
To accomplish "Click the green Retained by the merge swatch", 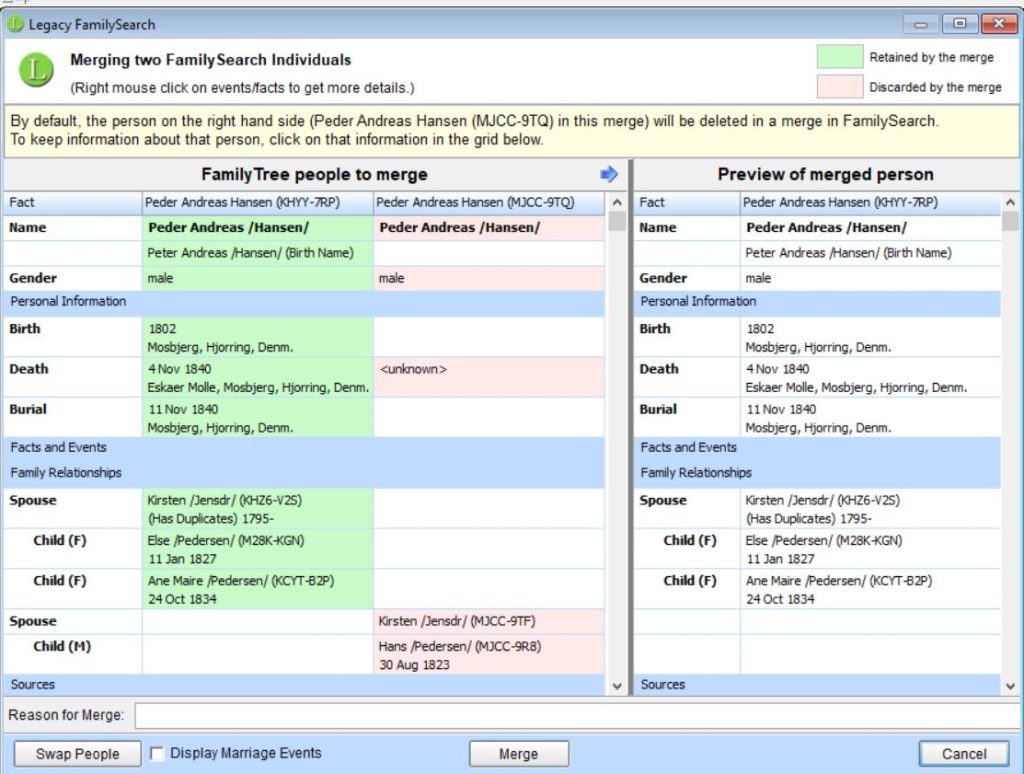I will tap(840, 57).
